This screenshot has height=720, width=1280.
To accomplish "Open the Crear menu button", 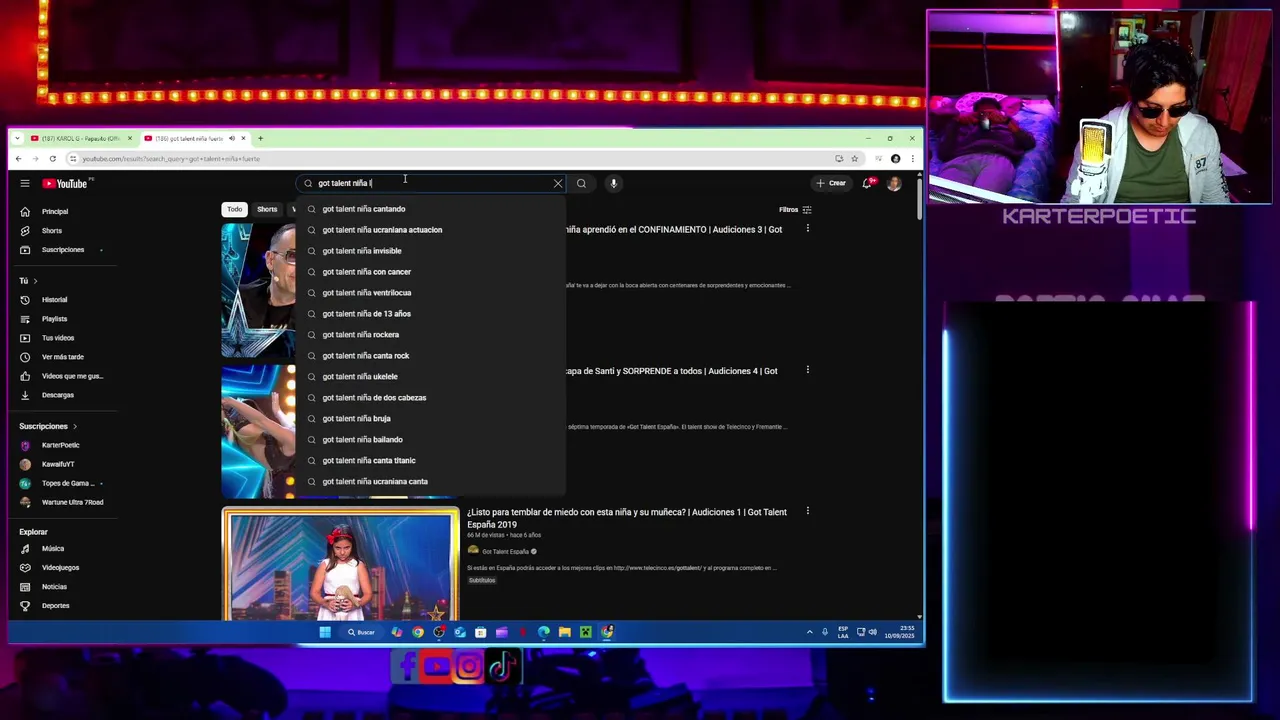I will pyautogui.click(x=831, y=183).
